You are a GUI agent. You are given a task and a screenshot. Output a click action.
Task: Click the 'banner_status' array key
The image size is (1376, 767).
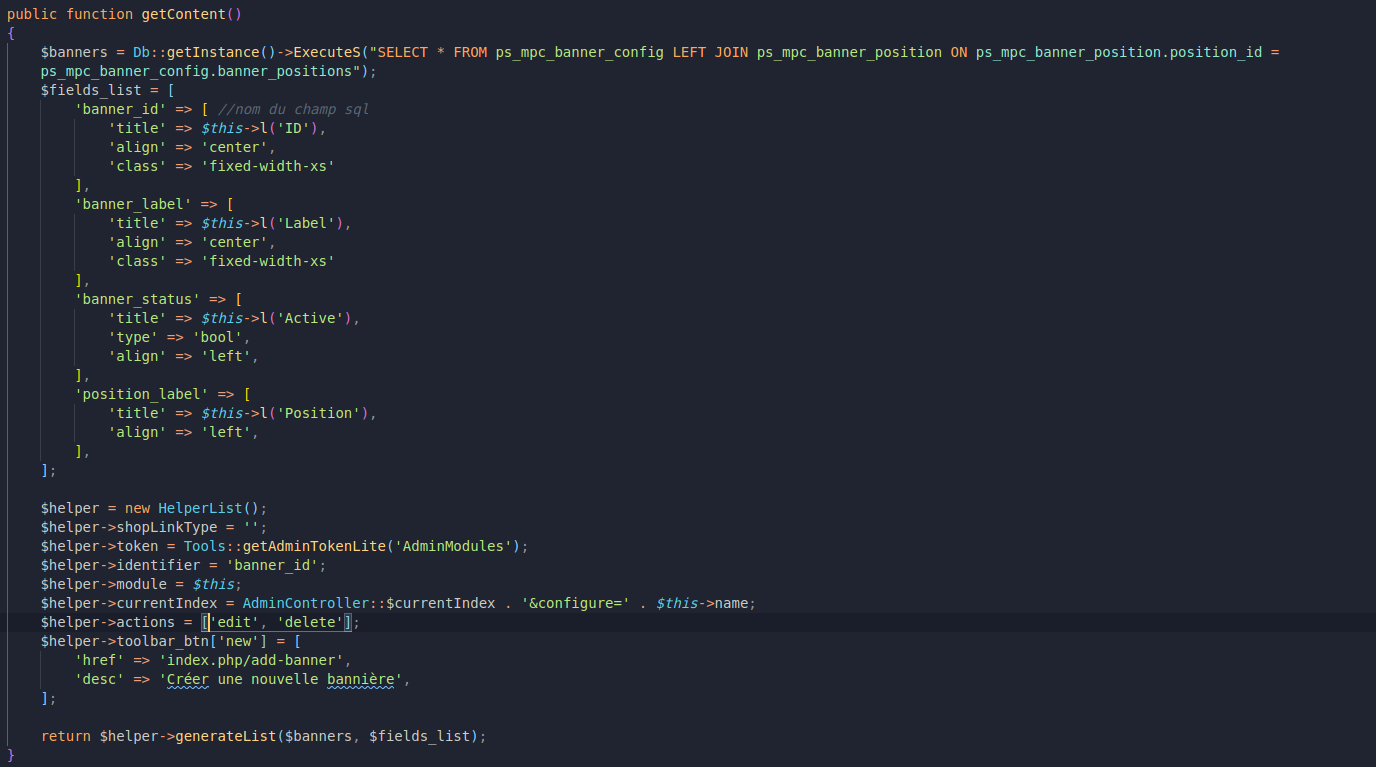(x=138, y=299)
